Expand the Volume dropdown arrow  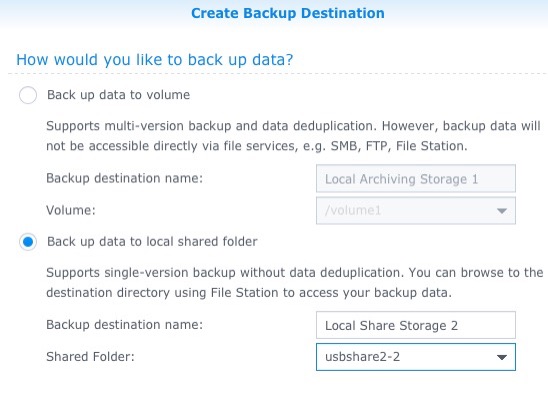pyautogui.click(x=502, y=211)
